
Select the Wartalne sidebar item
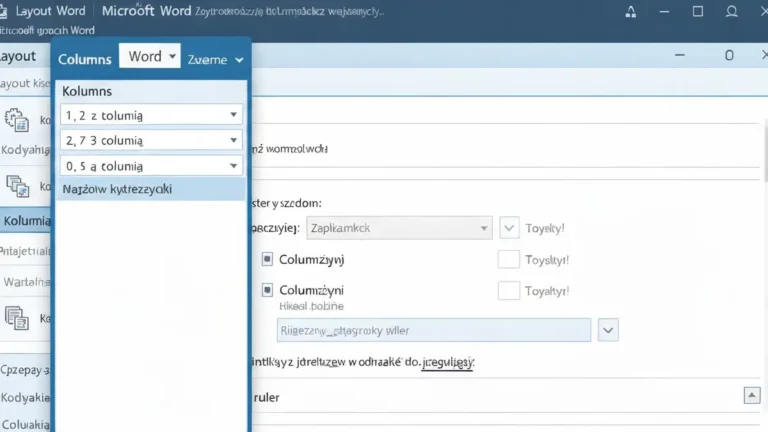(27, 282)
